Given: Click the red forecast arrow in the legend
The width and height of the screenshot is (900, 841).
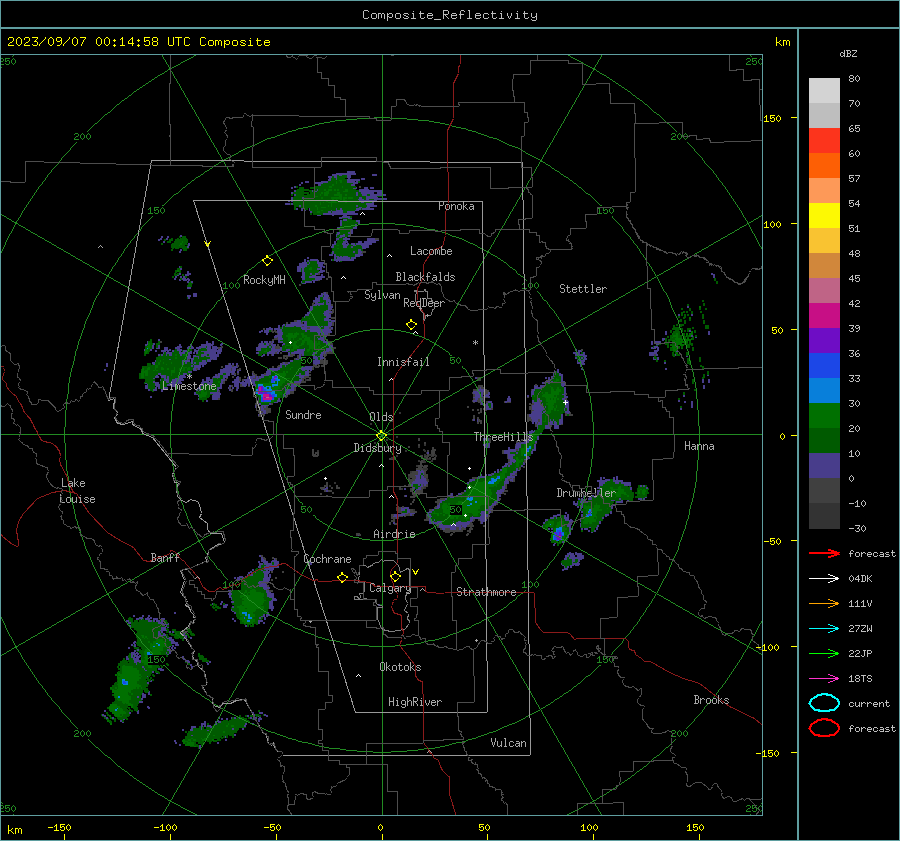Looking at the screenshot, I should pyautogui.click(x=824, y=553).
